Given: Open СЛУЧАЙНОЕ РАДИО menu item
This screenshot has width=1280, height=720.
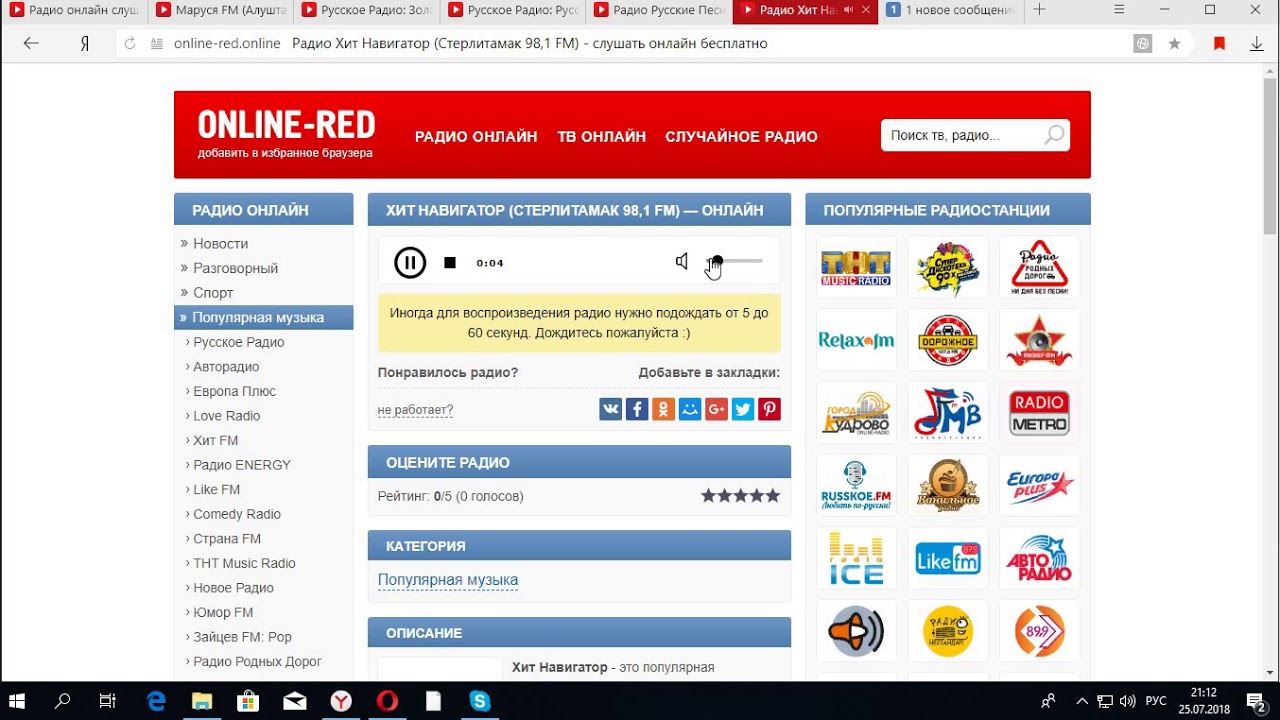Looking at the screenshot, I should (741, 137).
